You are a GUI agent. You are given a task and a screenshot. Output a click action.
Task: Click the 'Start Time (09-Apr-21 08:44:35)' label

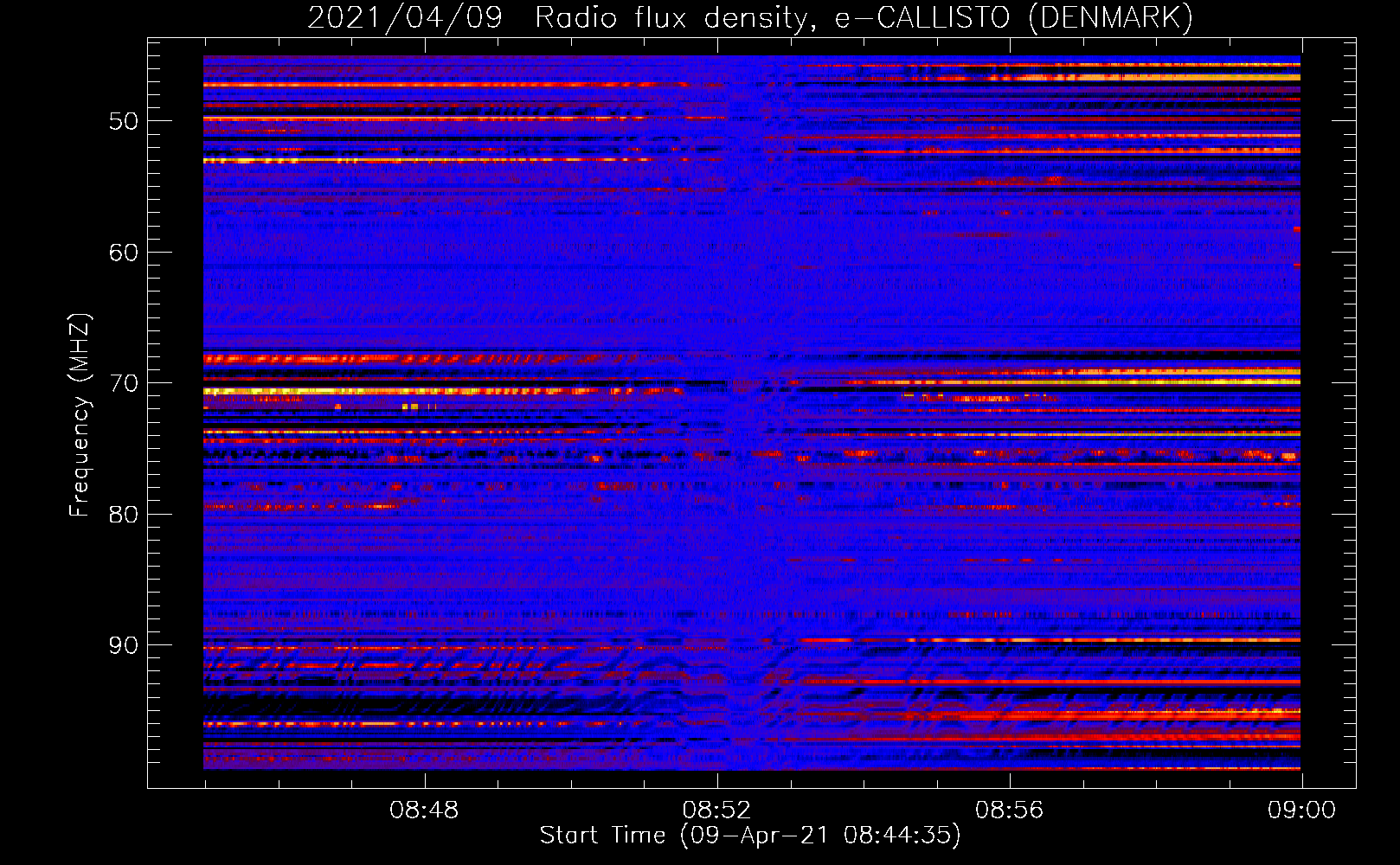[750, 836]
